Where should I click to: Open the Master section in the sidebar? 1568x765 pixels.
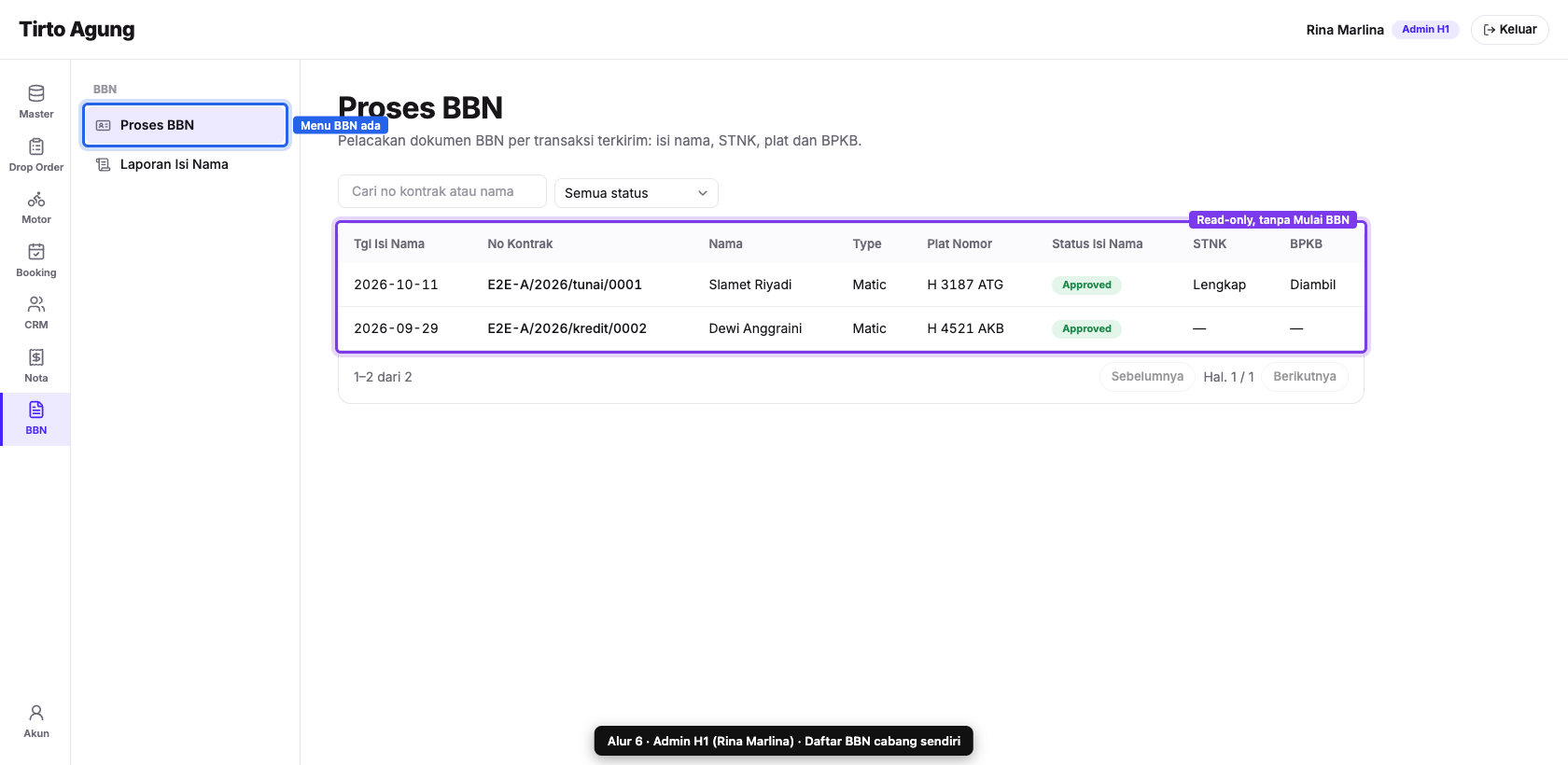[35, 103]
